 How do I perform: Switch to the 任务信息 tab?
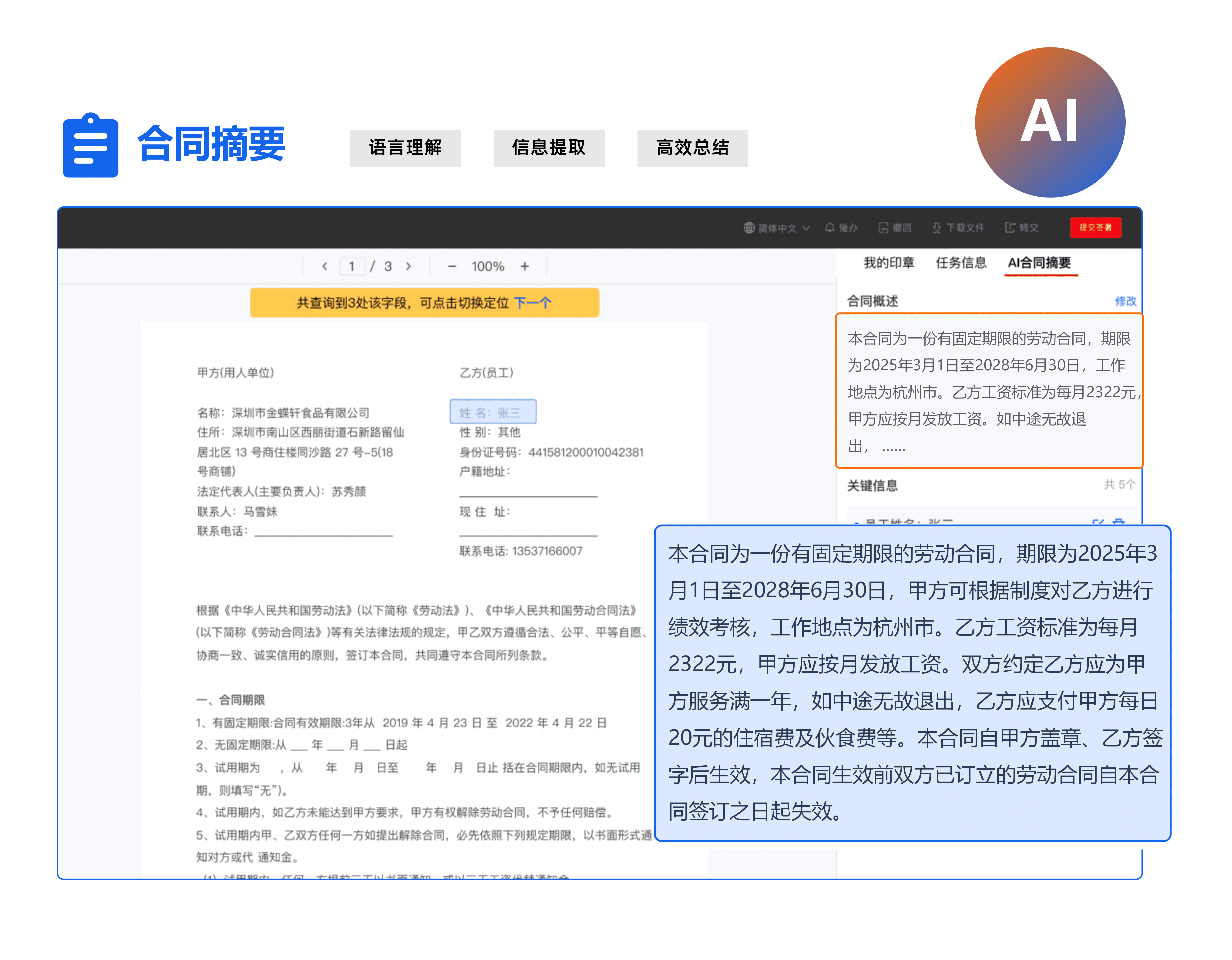pos(961,262)
